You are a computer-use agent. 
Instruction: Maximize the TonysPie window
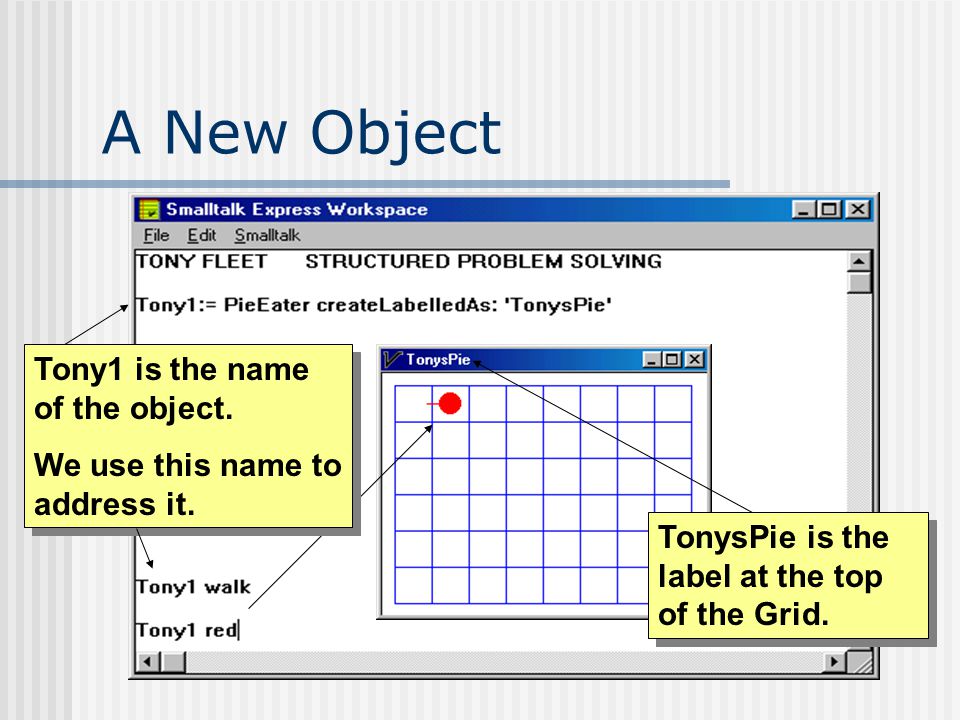(x=672, y=359)
